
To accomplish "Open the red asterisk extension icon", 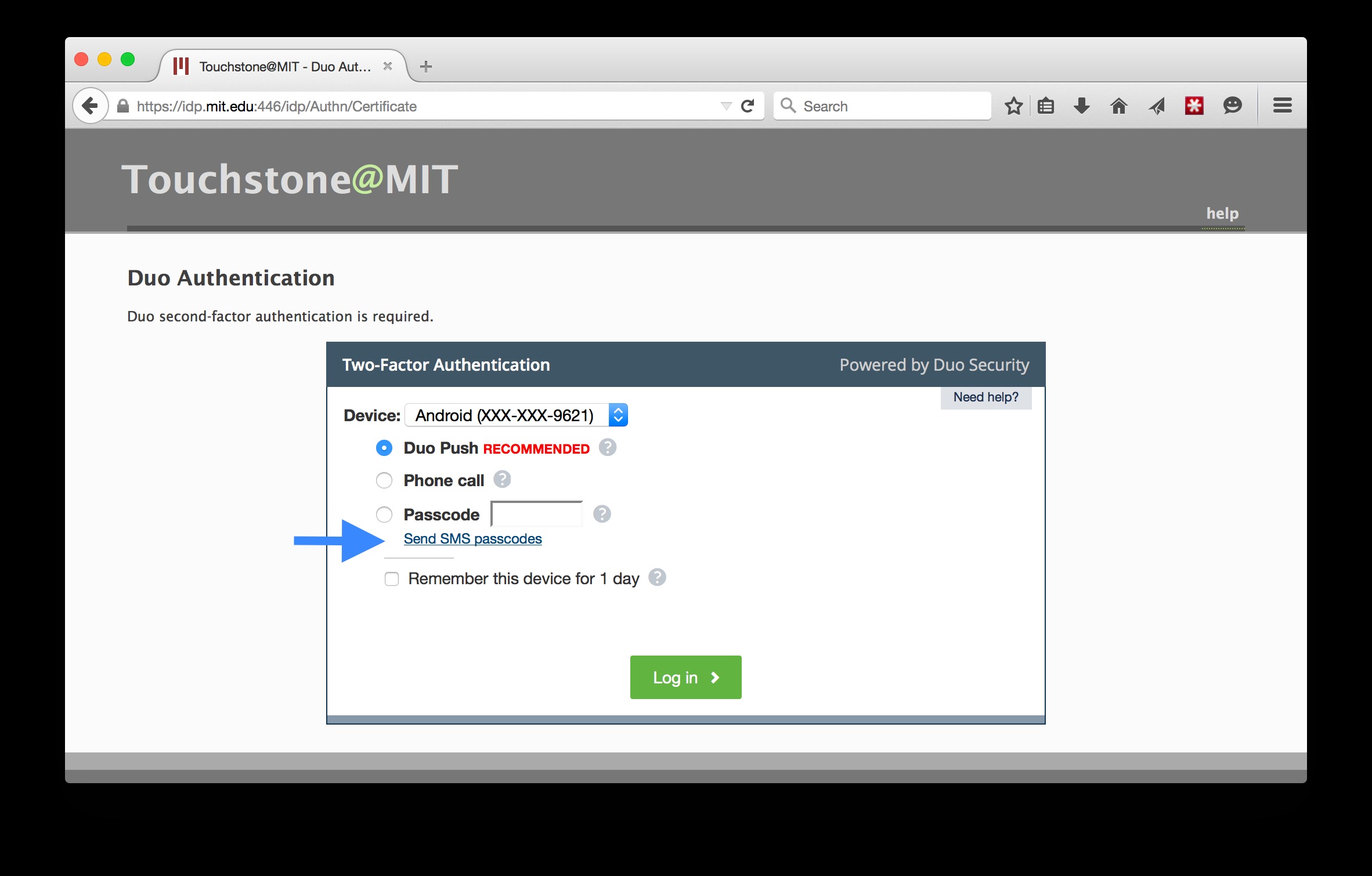I will (x=1194, y=106).
